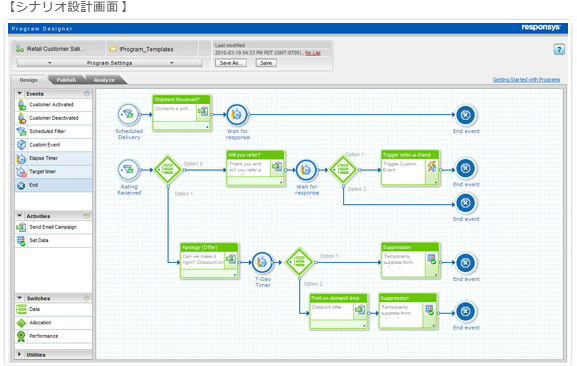Choose the Custom Event cube icon
This screenshot has height=366, width=577.
click(21, 145)
